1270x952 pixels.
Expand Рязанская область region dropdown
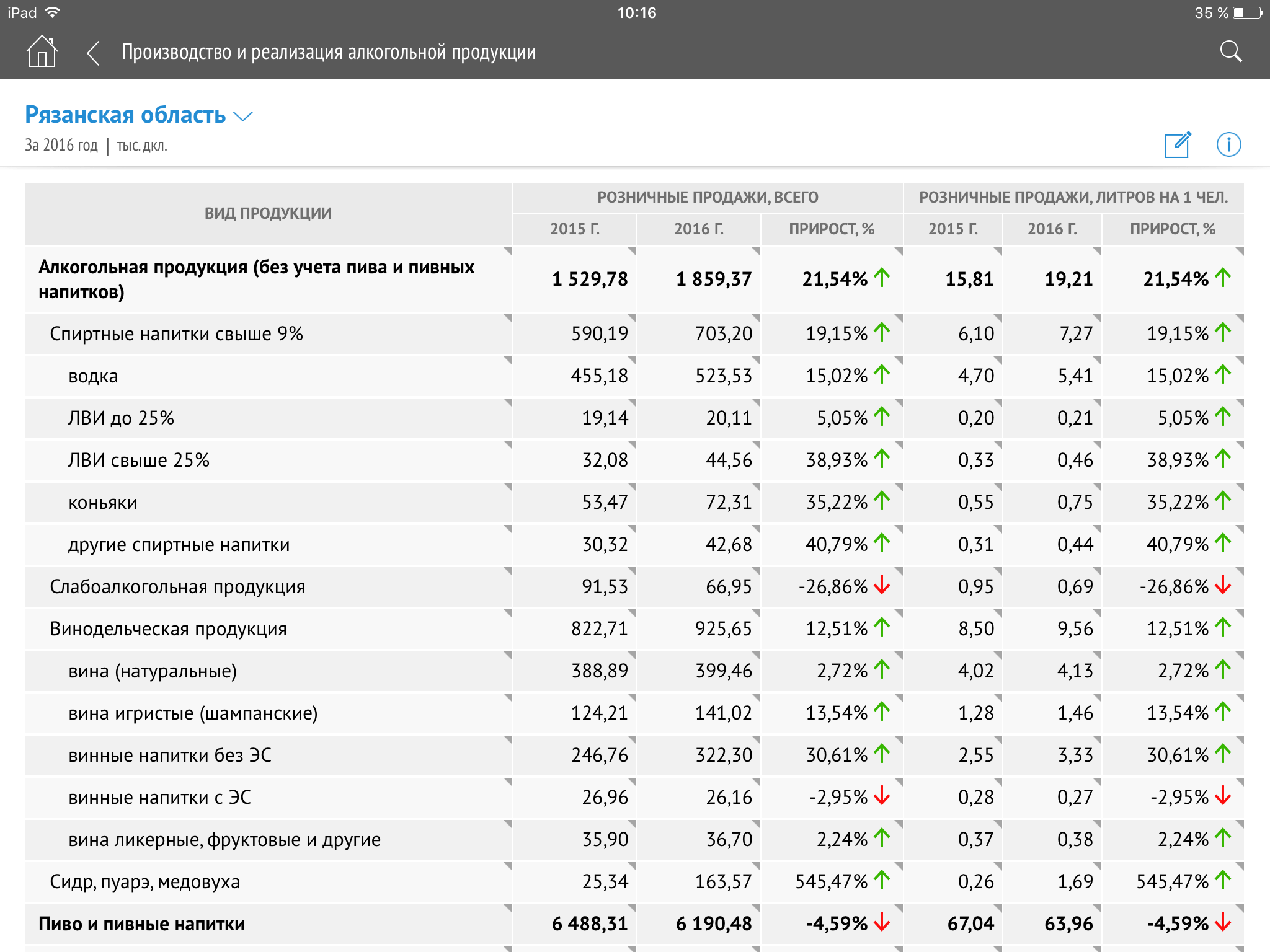125,115
